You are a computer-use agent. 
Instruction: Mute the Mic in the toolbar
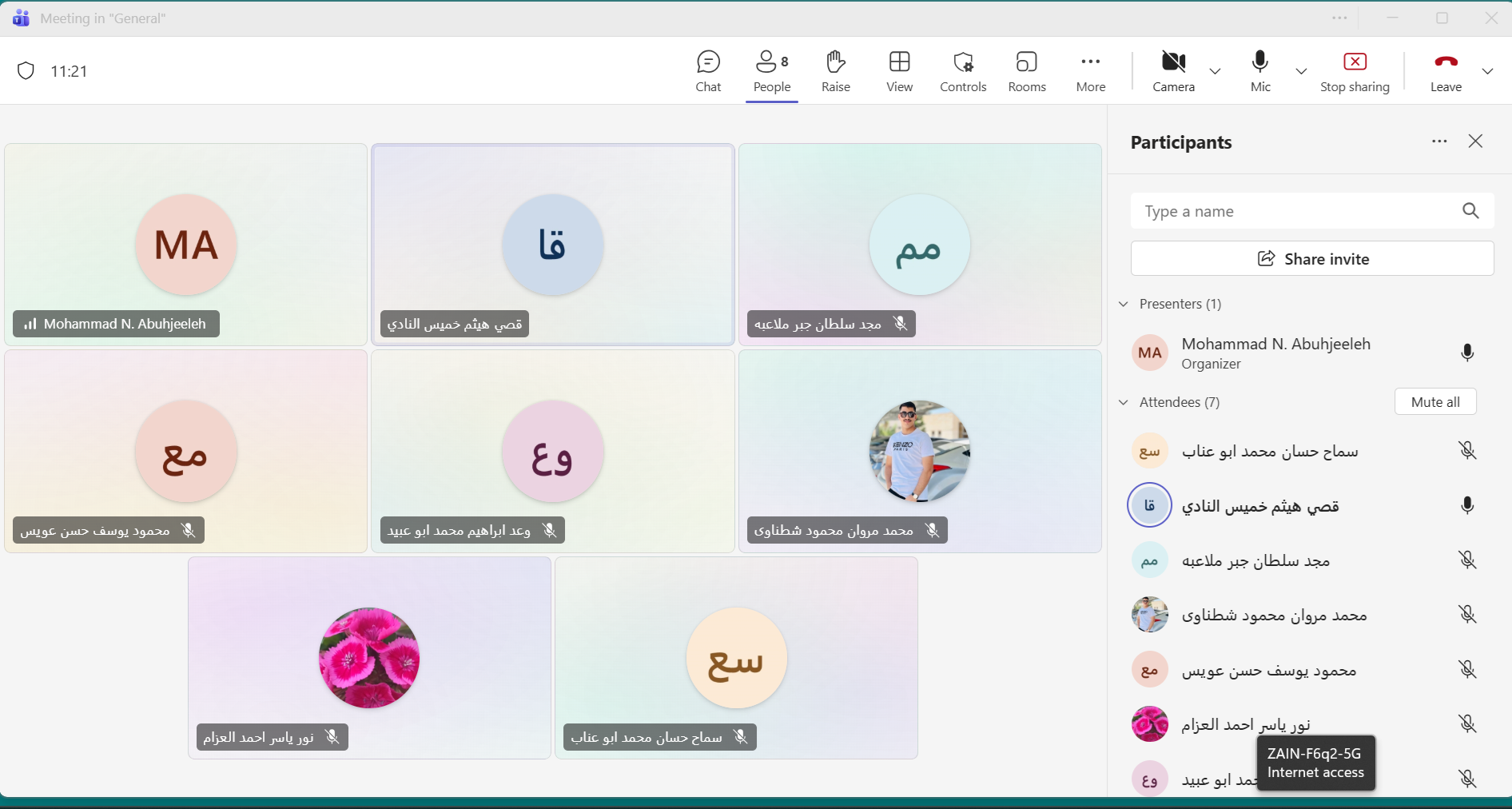pos(1260,72)
